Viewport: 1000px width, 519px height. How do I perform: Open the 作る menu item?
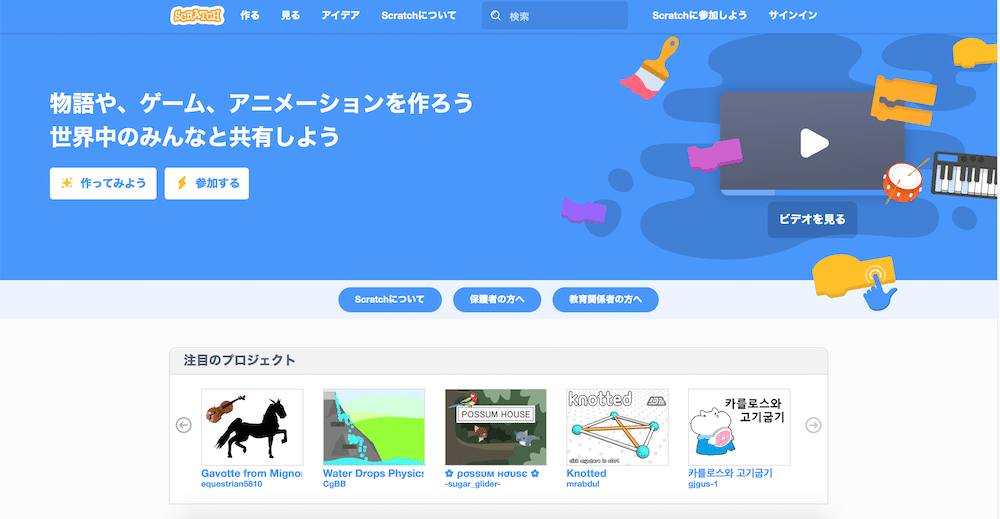pyautogui.click(x=250, y=15)
